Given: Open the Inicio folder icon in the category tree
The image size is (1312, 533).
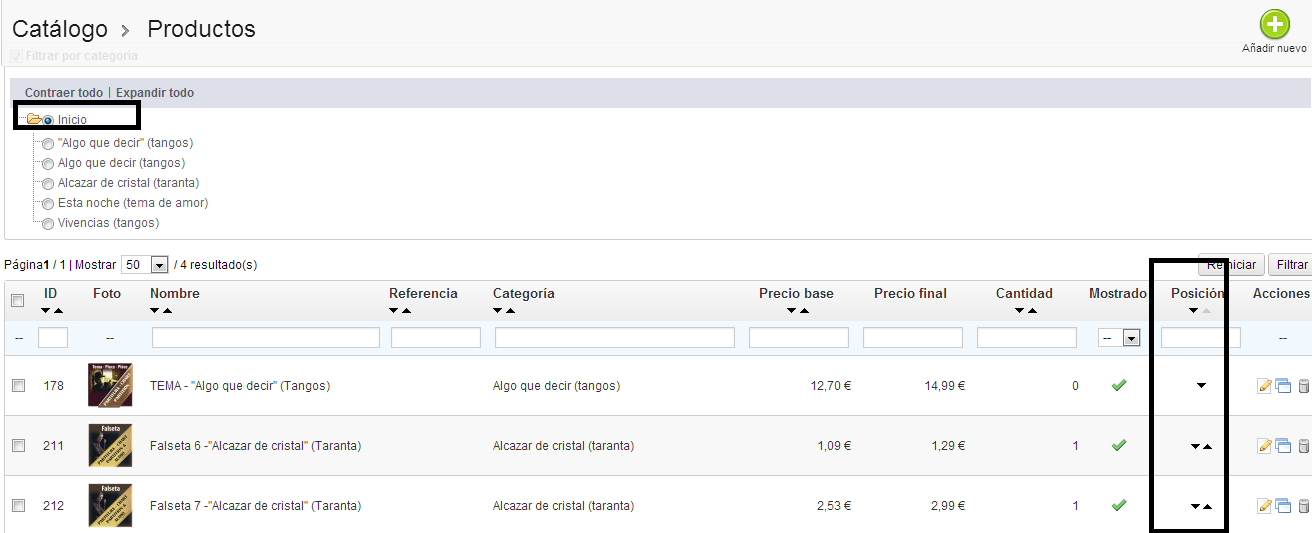Looking at the screenshot, I should click(34, 120).
